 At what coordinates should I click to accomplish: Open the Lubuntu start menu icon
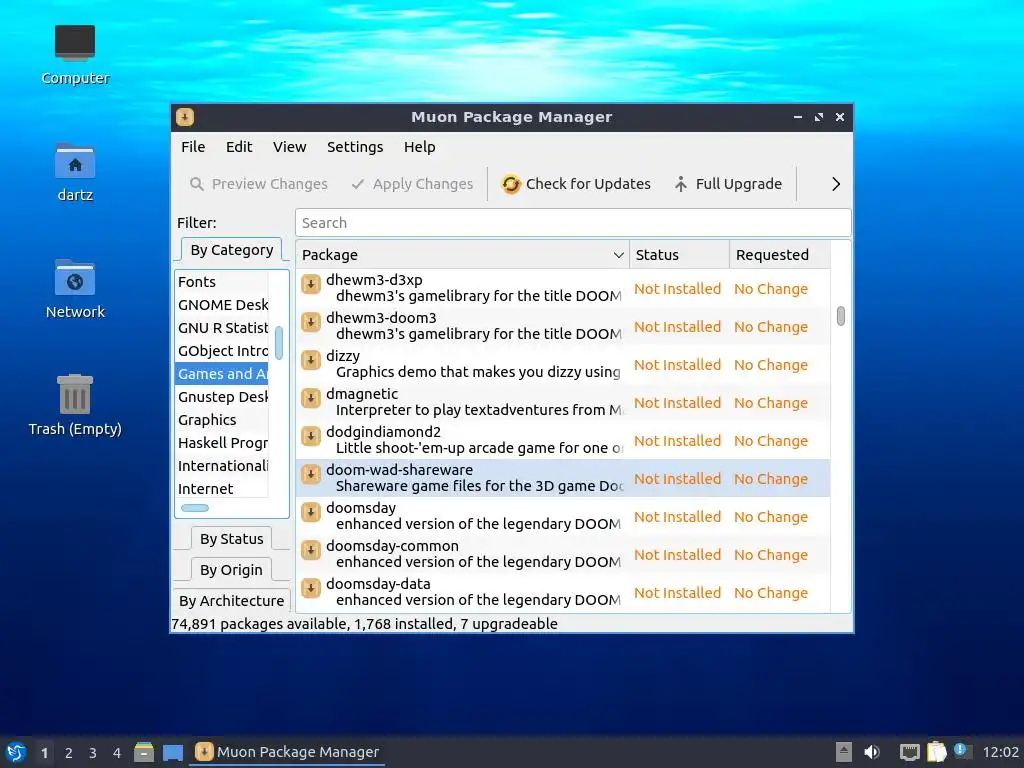pos(16,752)
